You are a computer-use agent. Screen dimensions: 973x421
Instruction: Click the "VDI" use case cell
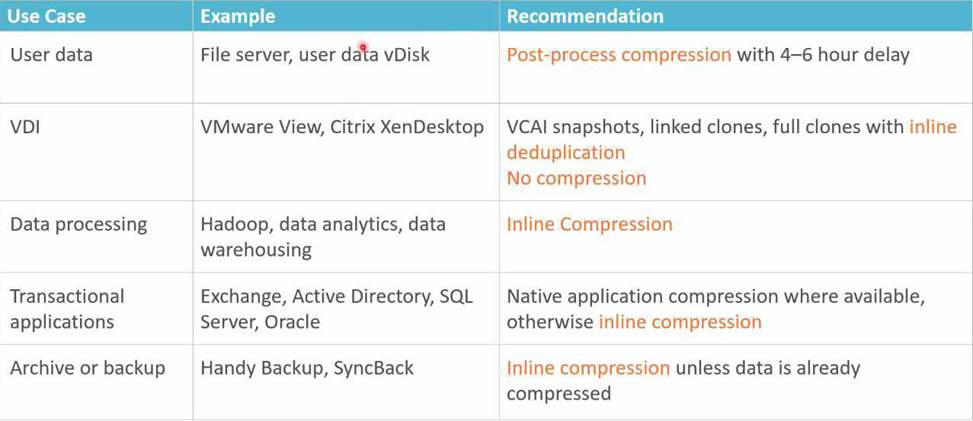pyautogui.click(x=26, y=127)
